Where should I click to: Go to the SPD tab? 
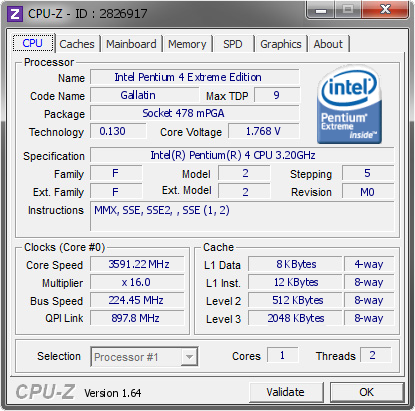[233, 44]
